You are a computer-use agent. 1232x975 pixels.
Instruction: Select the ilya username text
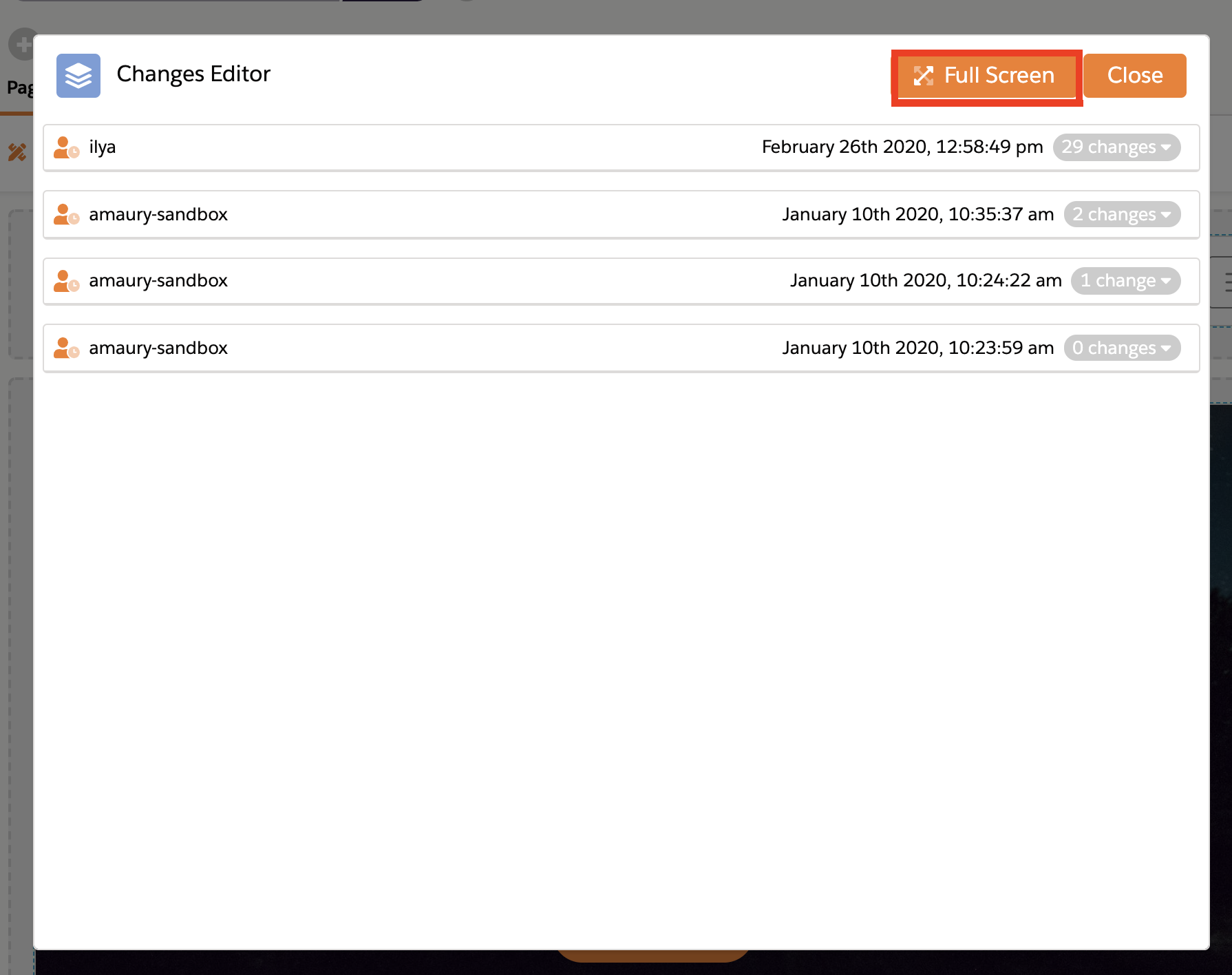(x=103, y=147)
